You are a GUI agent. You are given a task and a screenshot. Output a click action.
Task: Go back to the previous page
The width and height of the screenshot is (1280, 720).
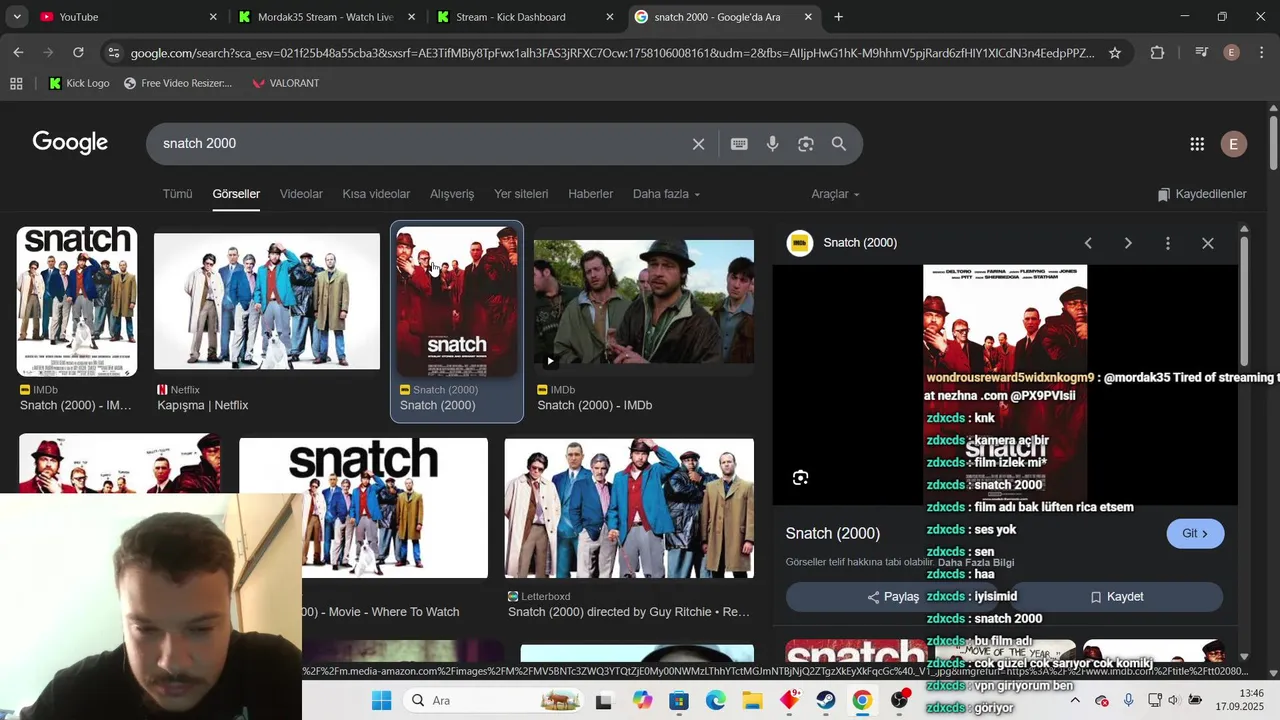point(18,52)
